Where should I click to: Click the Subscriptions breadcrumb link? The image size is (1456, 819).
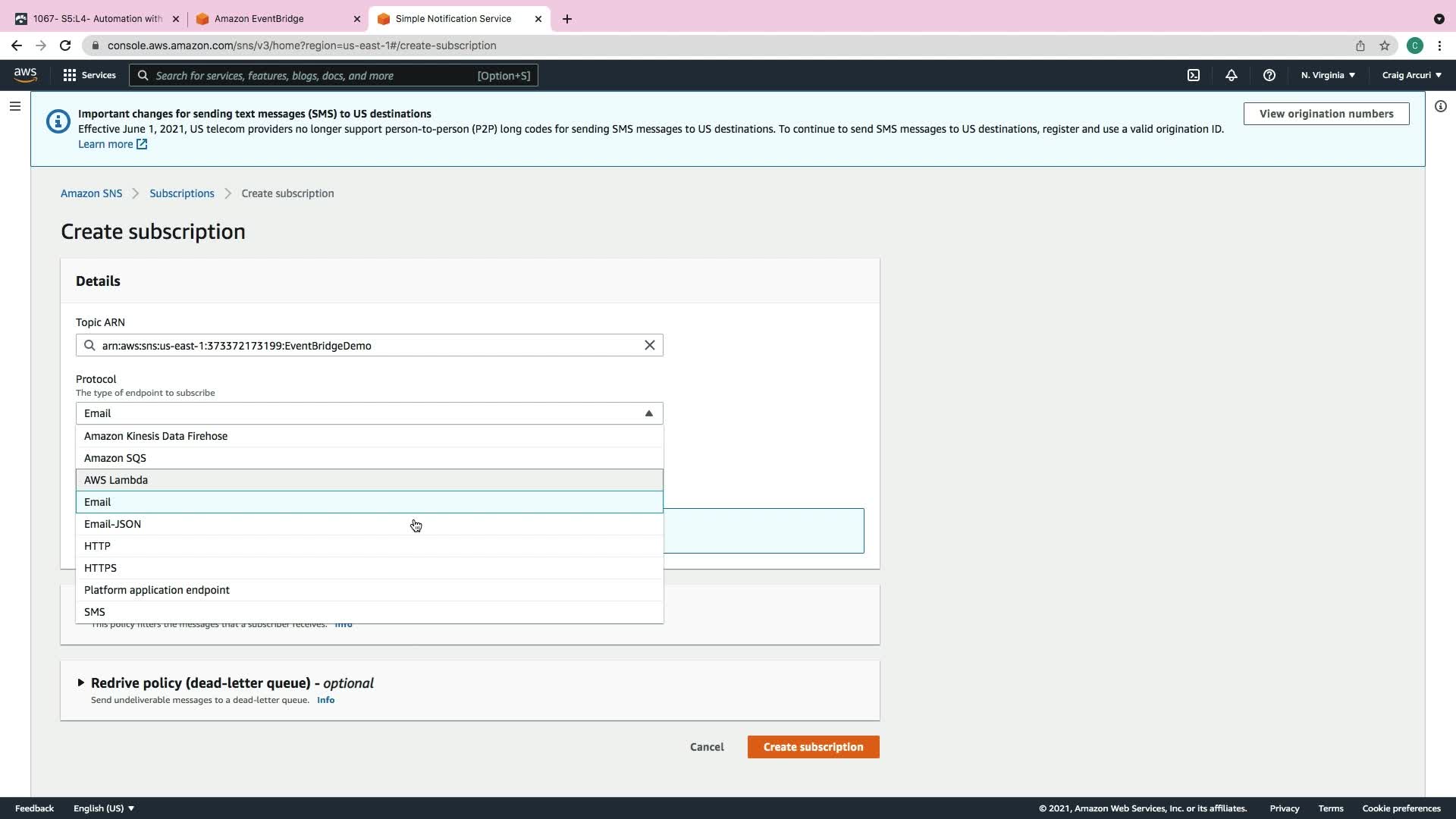tap(181, 193)
